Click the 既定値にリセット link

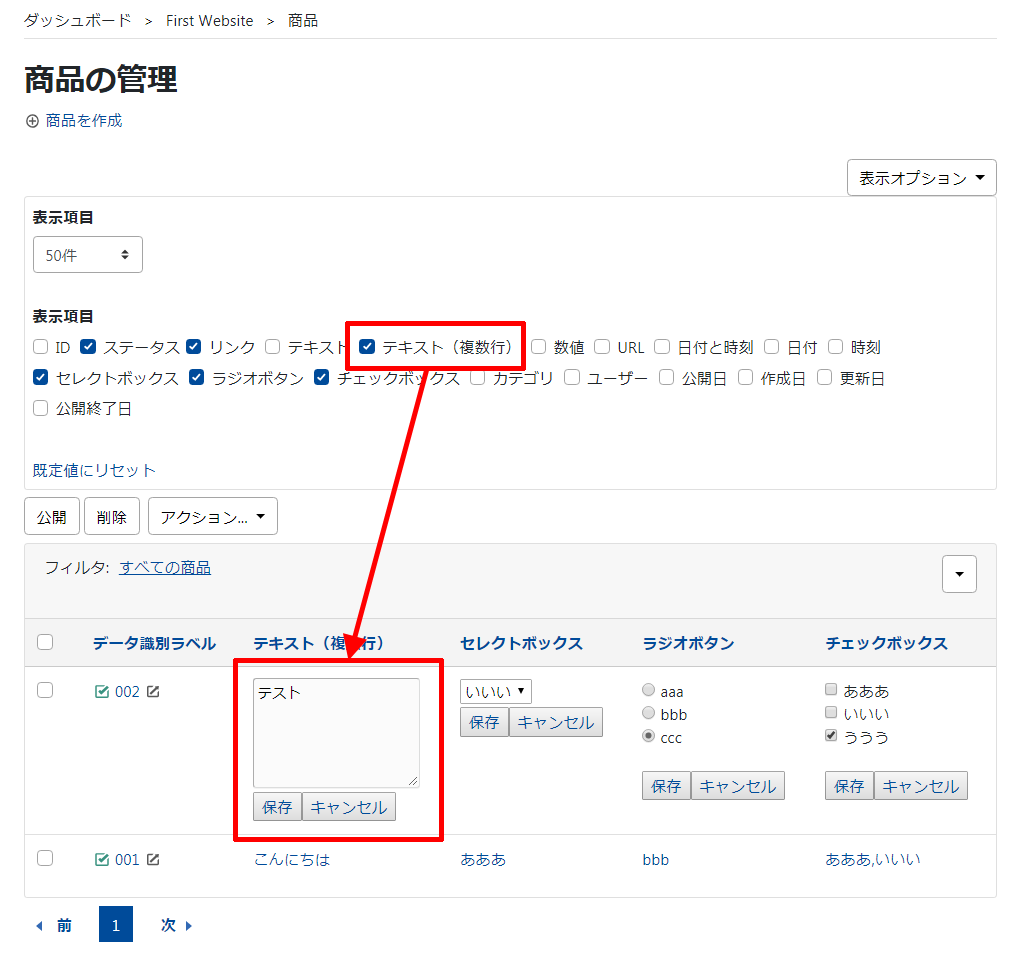click(x=94, y=470)
